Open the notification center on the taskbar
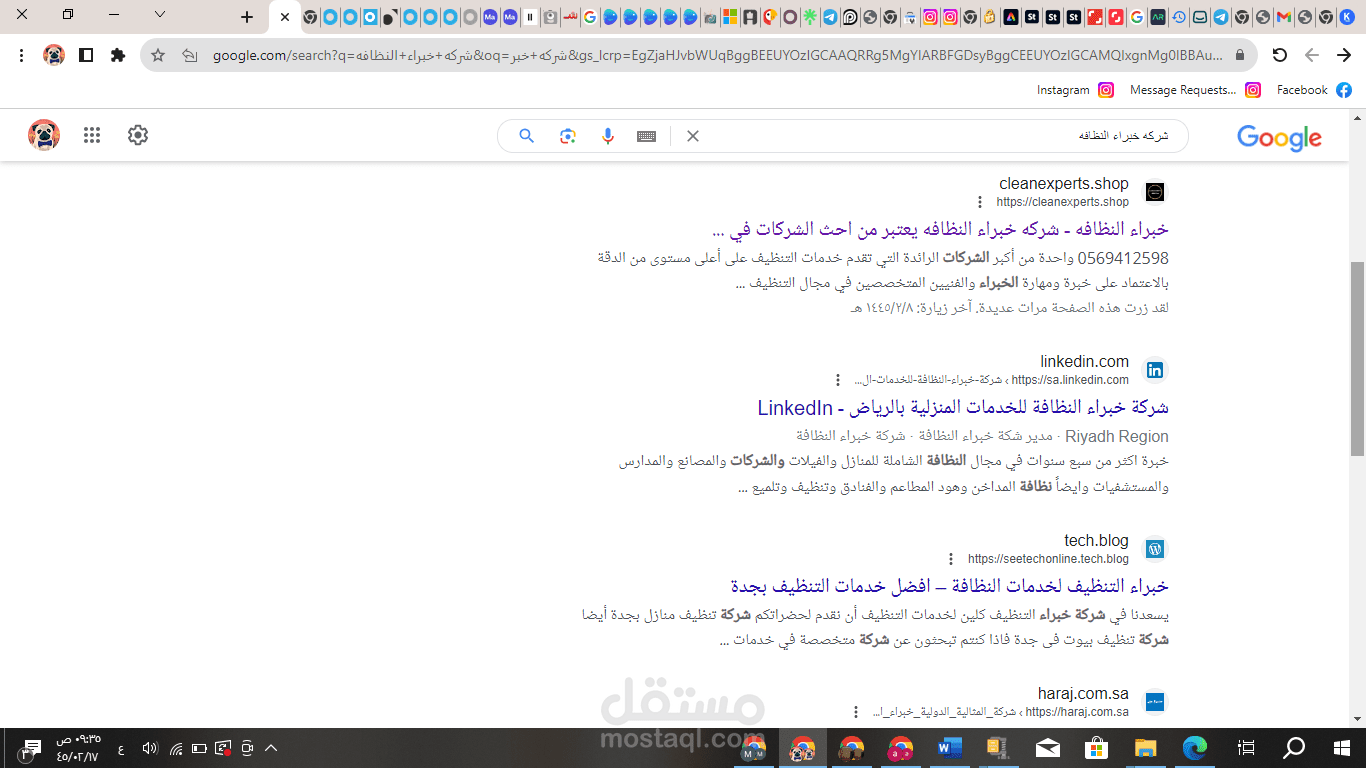This screenshot has width=1366, height=768. pyautogui.click(x=30, y=749)
